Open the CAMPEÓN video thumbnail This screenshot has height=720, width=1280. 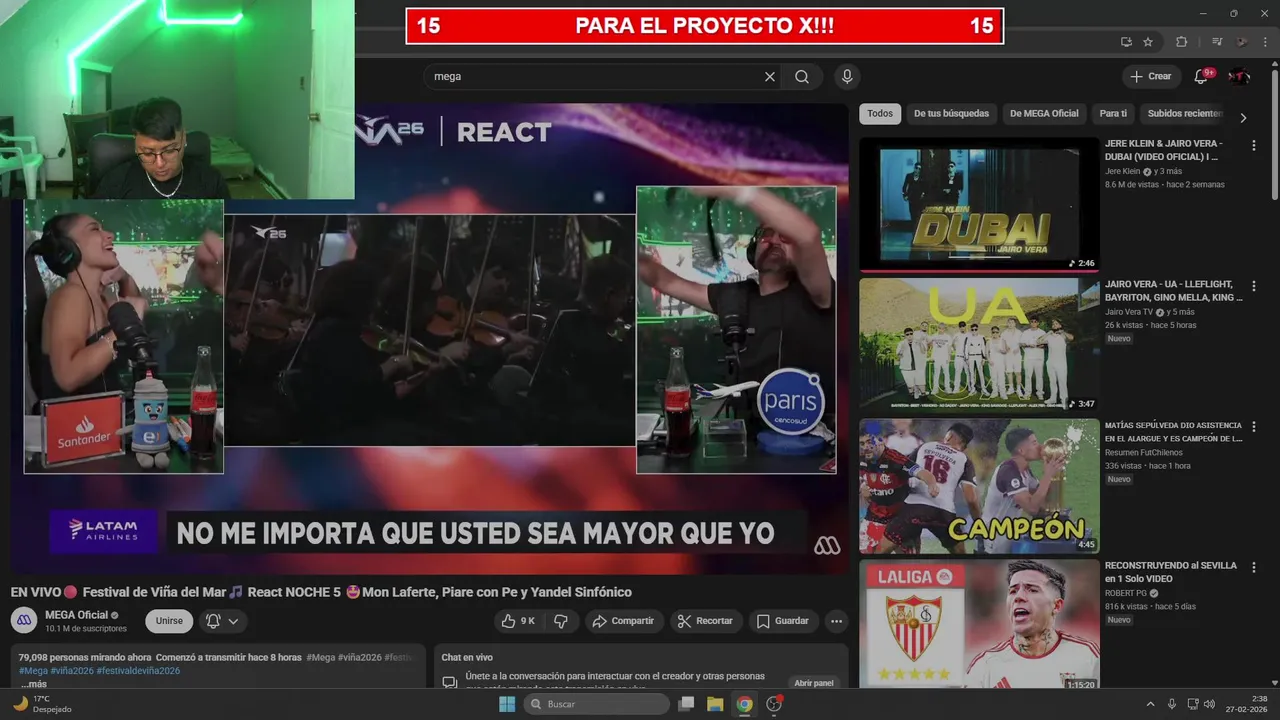coord(979,486)
